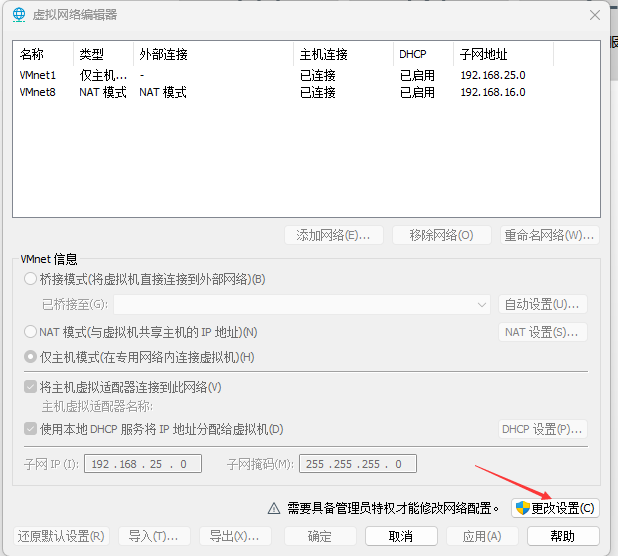Open DHCP 设置(P)... button

[x=543, y=429]
